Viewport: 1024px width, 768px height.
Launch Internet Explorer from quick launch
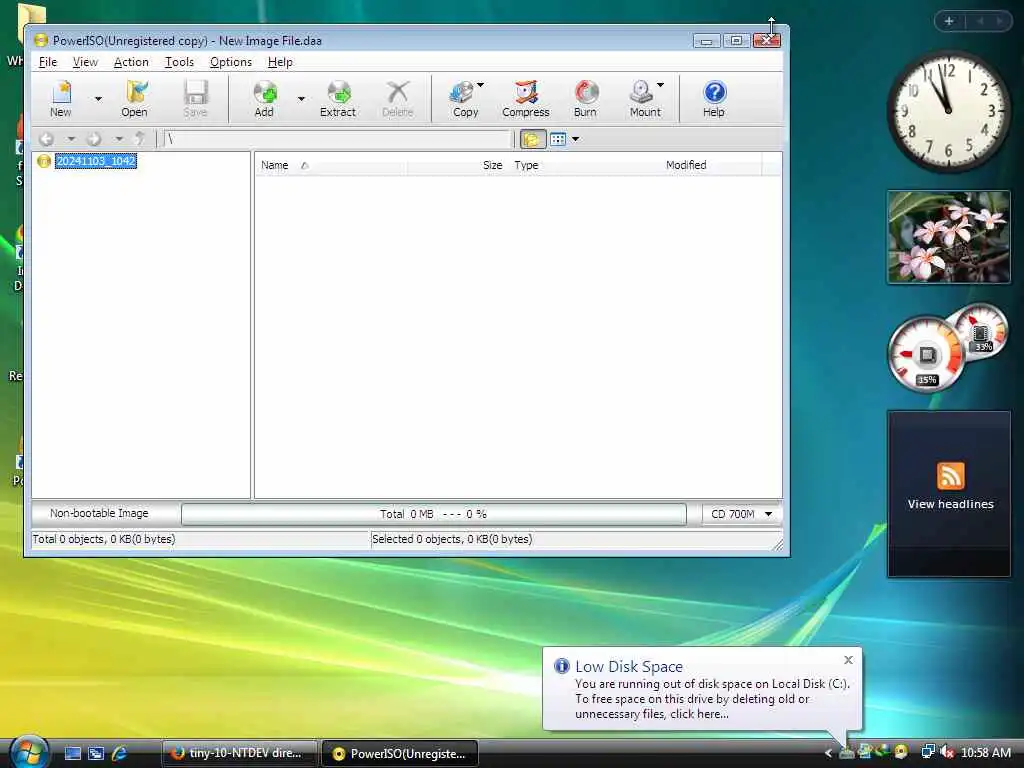pyautogui.click(x=120, y=753)
